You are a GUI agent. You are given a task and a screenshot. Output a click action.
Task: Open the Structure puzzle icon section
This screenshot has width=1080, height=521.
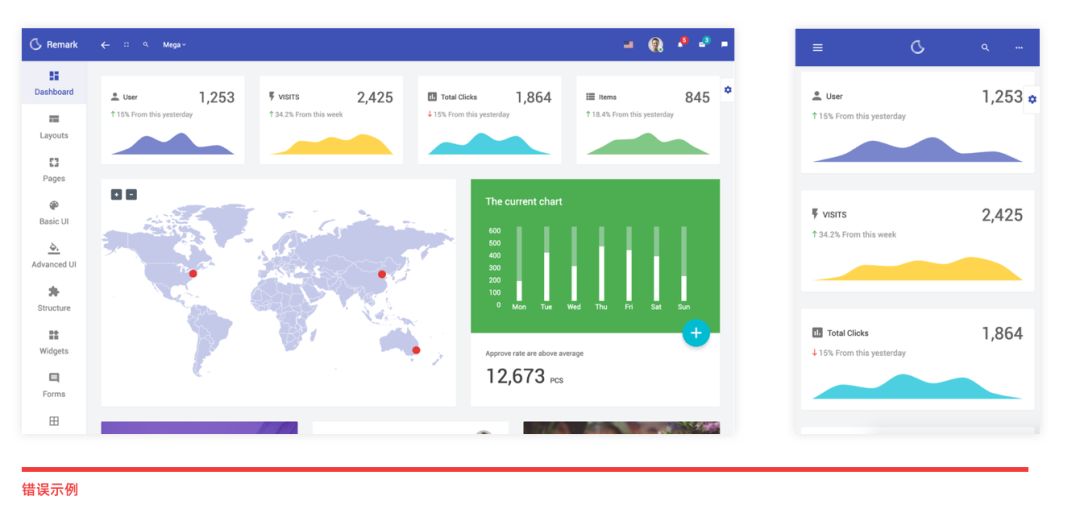[54, 298]
